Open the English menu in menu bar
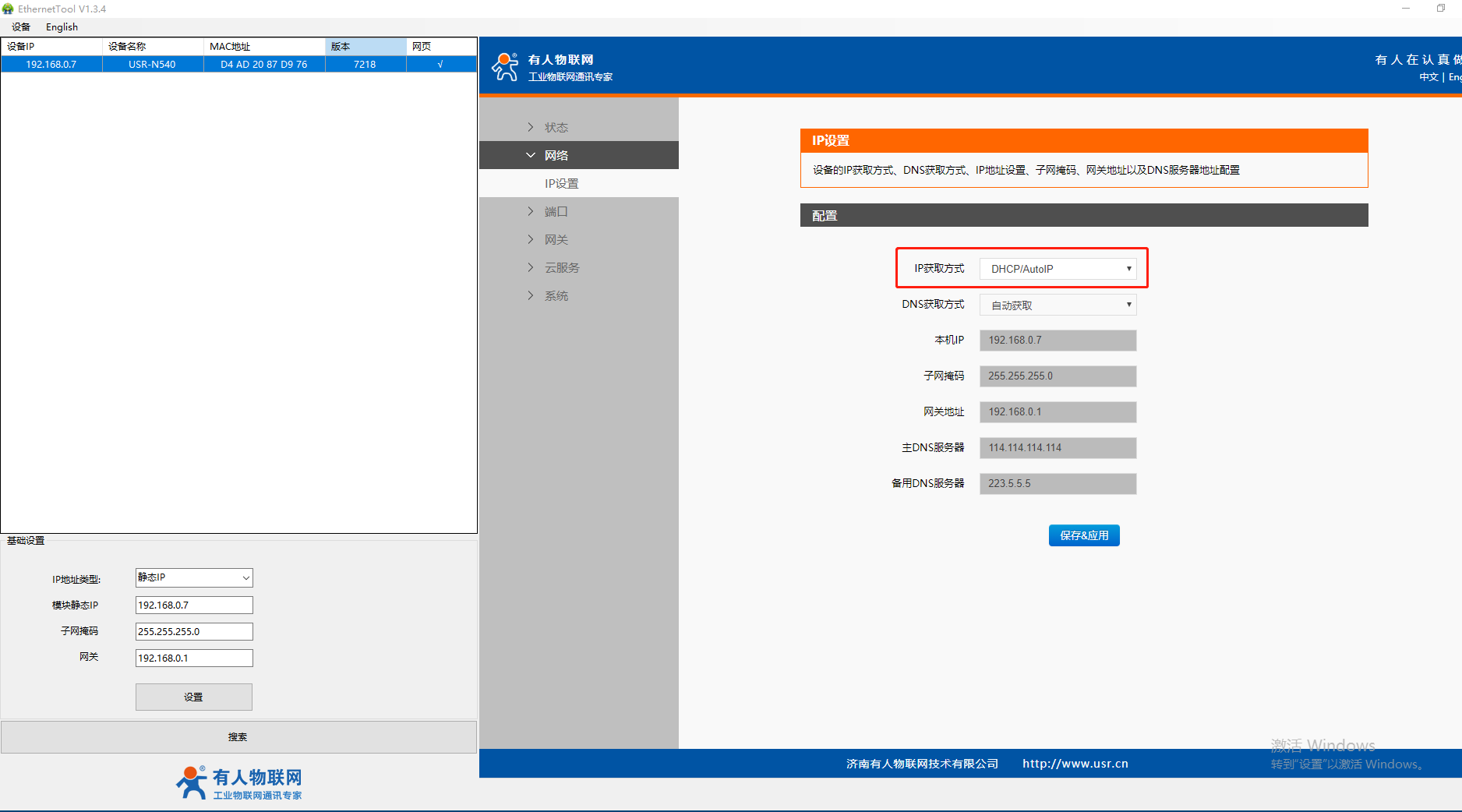 pos(62,26)
